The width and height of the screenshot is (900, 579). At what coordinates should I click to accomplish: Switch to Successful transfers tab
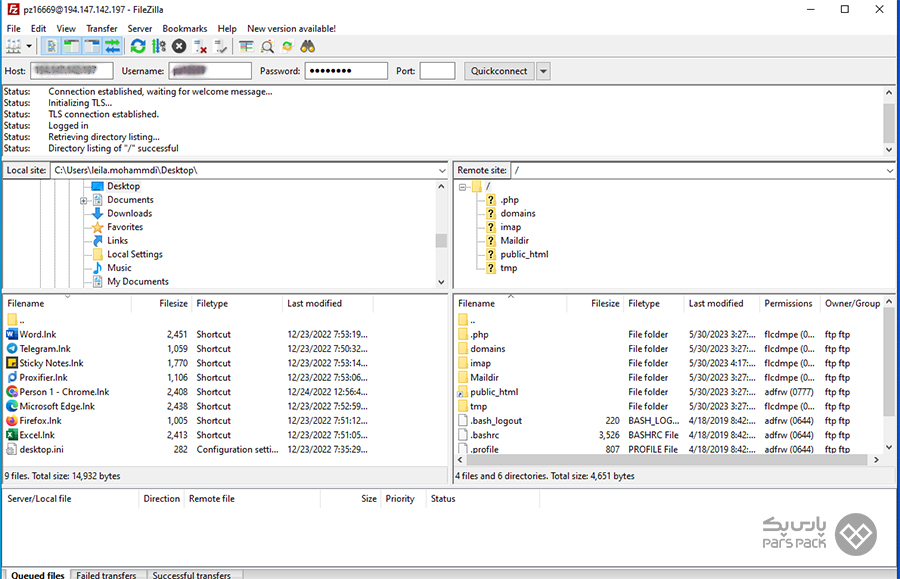pos(191,574)
